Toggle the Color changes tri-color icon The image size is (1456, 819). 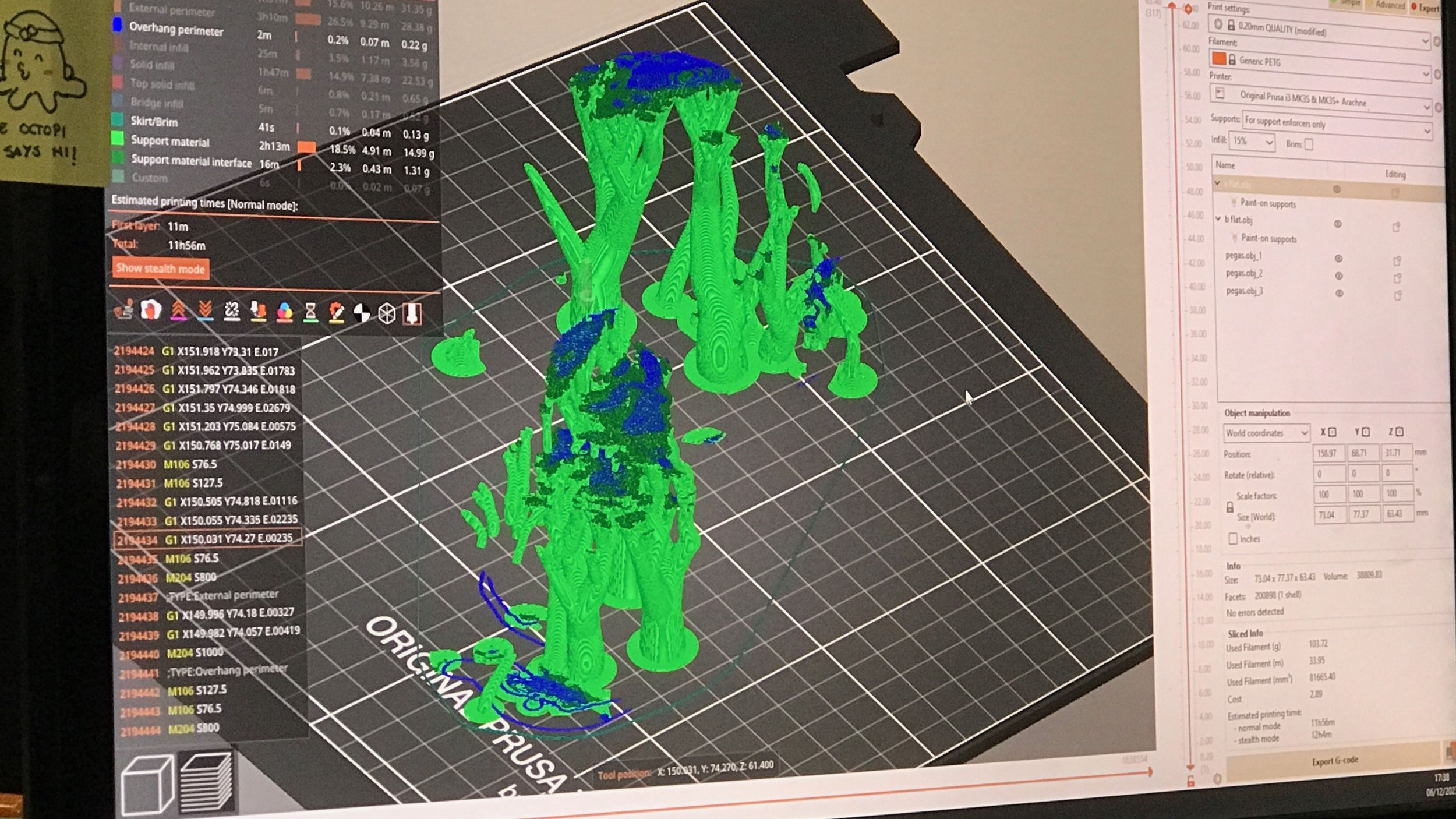tap(284, 312)
